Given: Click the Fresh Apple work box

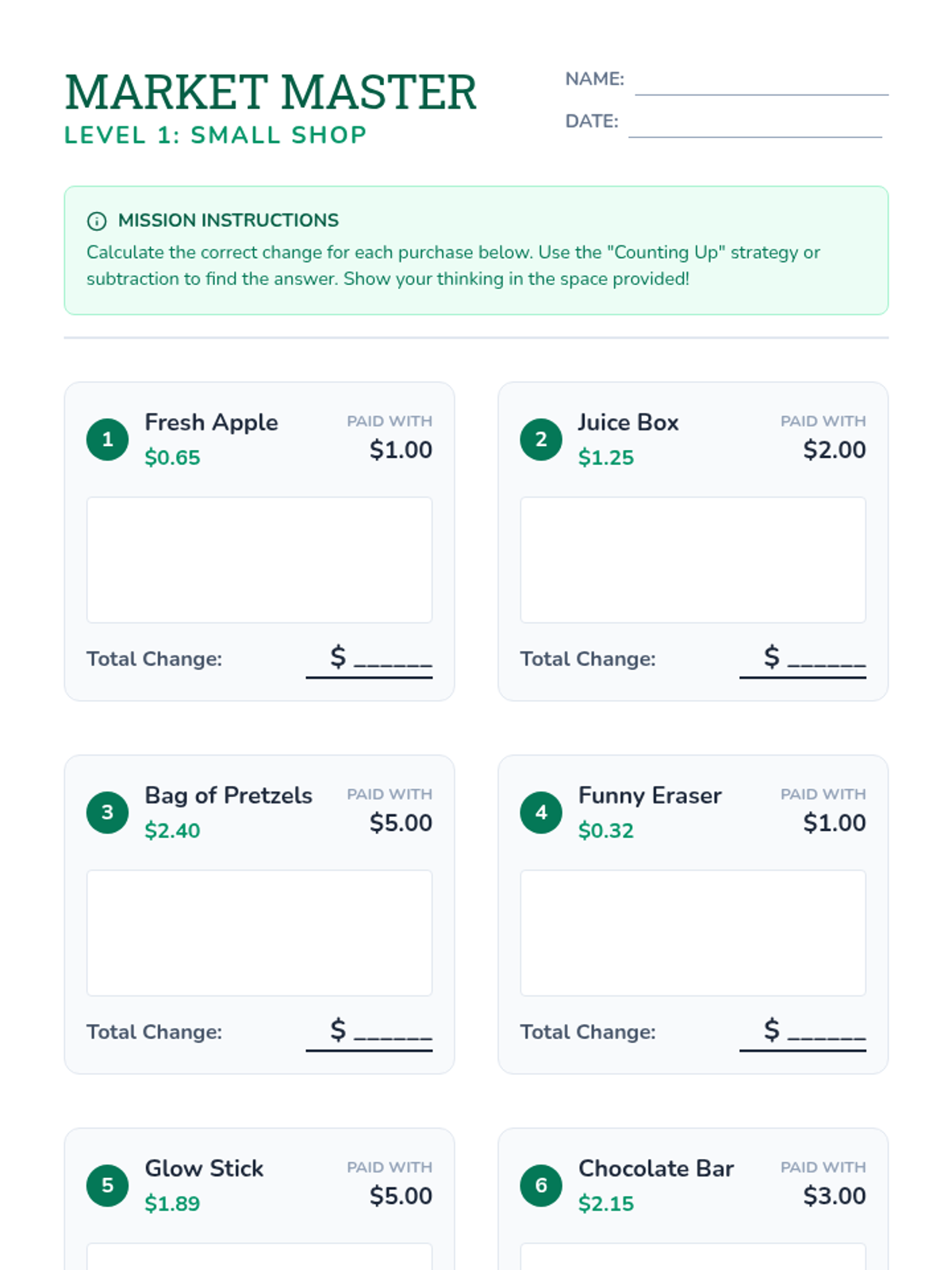Looking at the screenshot, I should [x=259, y=560].
